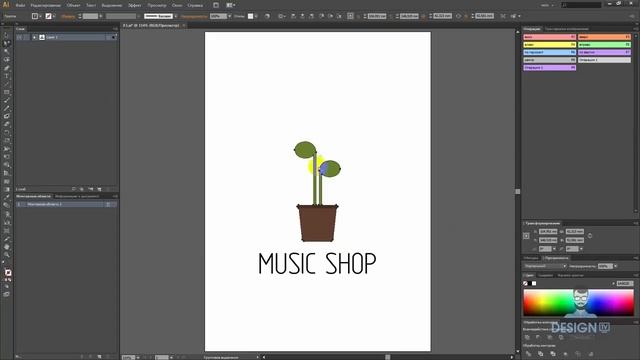Click the Trim icon in Pathfinder panel
Viewport: 640px width, 360px height.
coord(541,353)
